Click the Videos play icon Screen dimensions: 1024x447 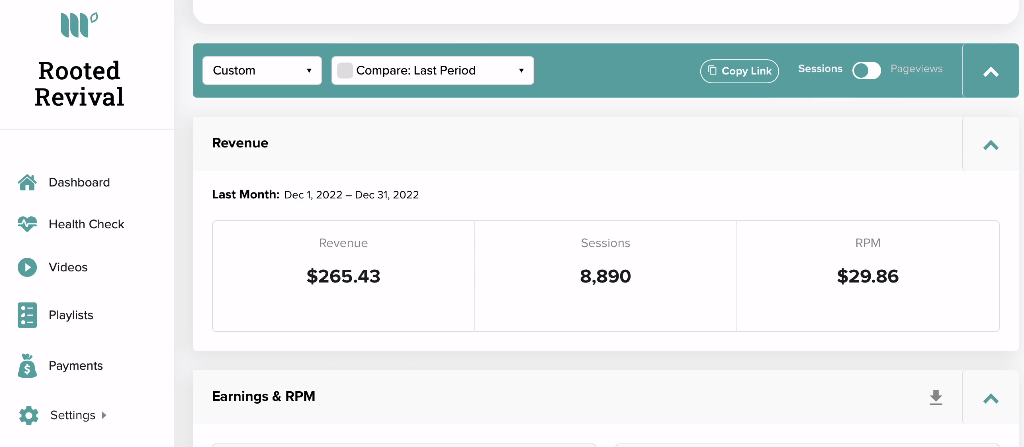pyautogui.click(x=27, y=267)
